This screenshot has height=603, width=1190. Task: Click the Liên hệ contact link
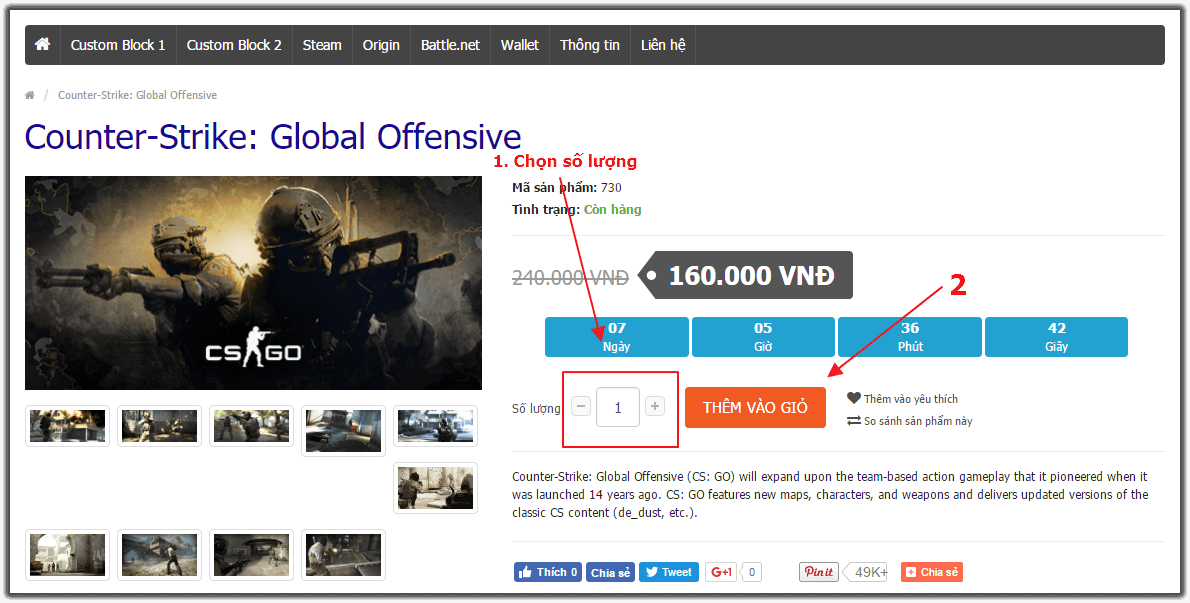pyautogui.click(x=662, y=45)
